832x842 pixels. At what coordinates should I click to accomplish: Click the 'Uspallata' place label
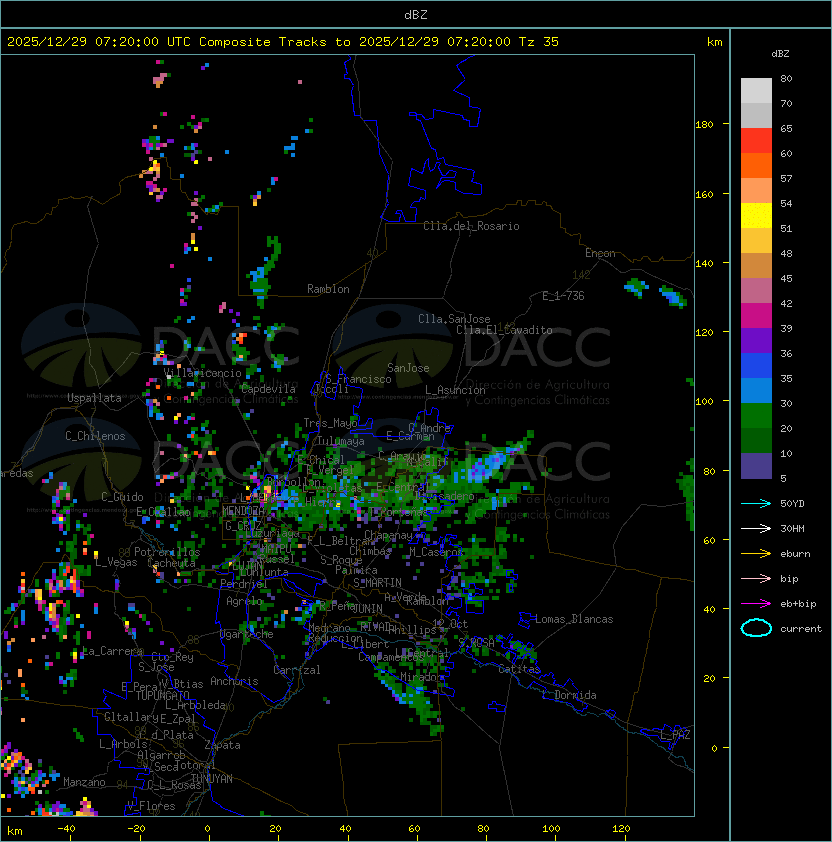[x=95, y=398]
